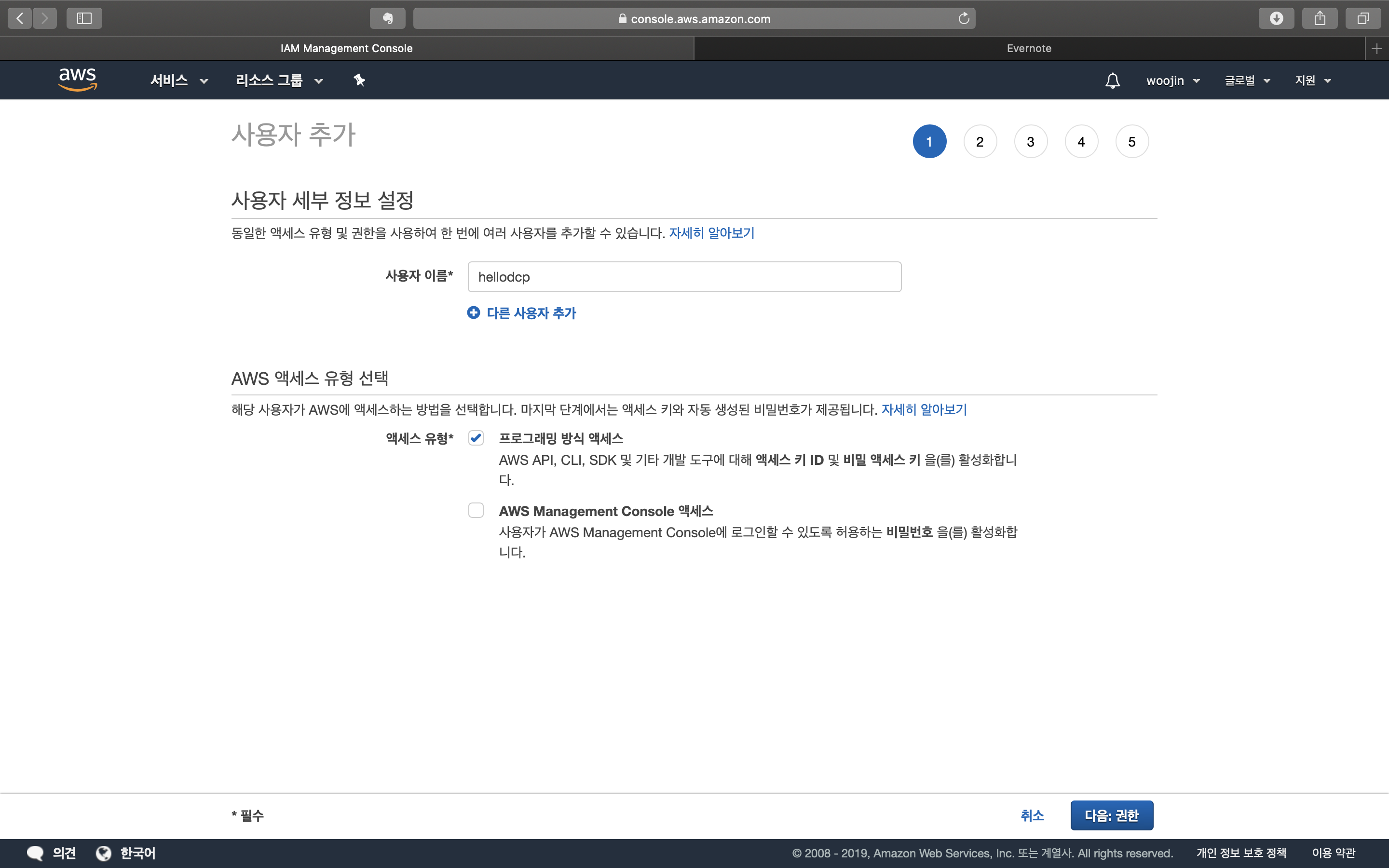Go forward with Safari's forward arrow
1389x868 pixels.
point(45,18)
